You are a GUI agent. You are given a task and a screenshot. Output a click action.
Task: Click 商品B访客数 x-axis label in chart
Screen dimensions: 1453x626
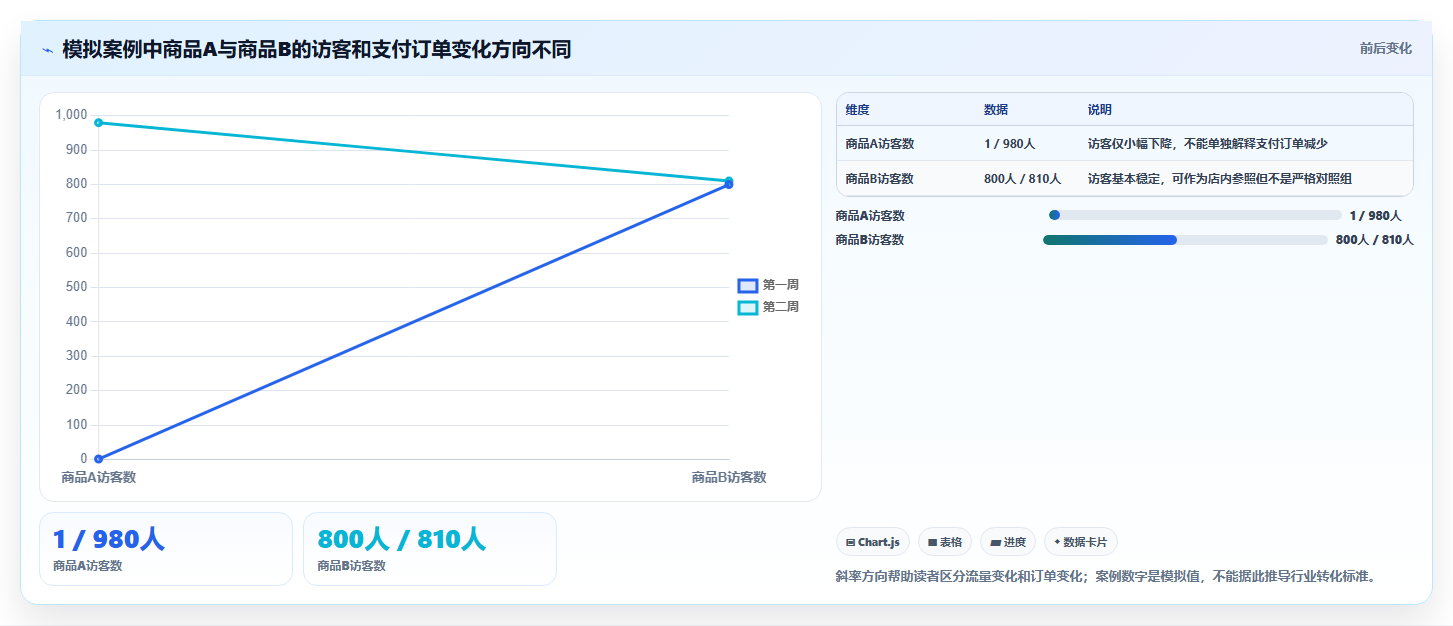point(729,477)
